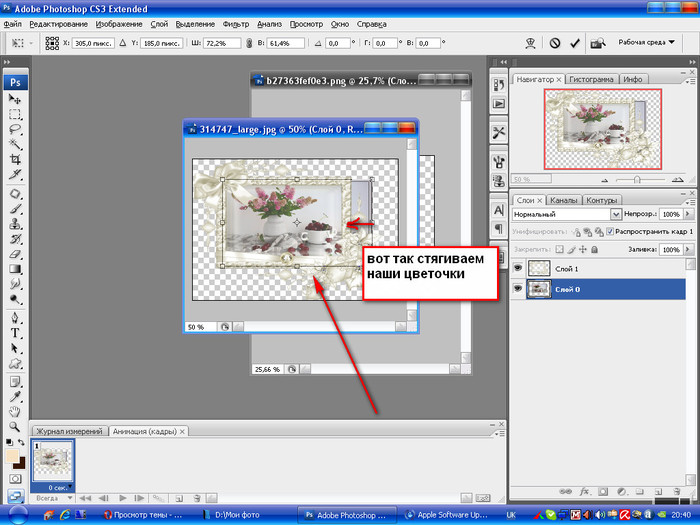Select animation frame 1 thumbnail

(52, 460)
